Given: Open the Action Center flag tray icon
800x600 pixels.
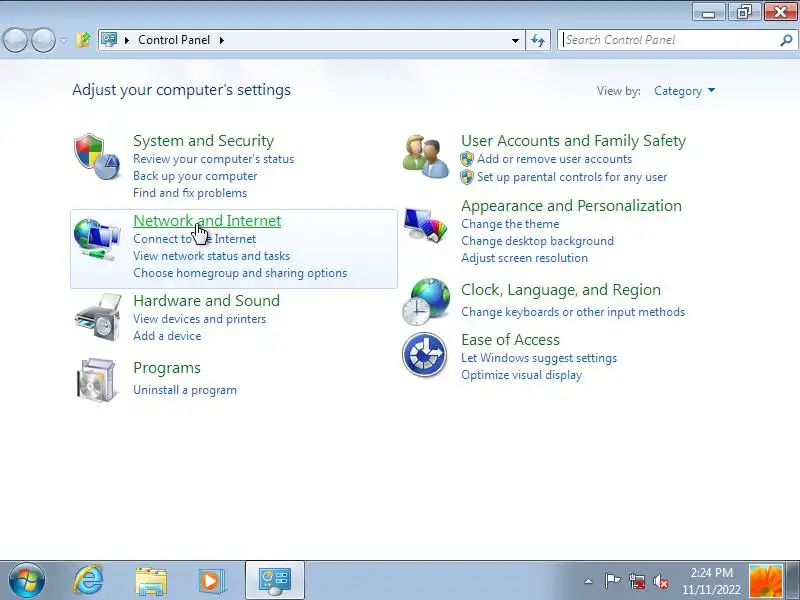Looking at the screenshot, I should coord(612,581).
